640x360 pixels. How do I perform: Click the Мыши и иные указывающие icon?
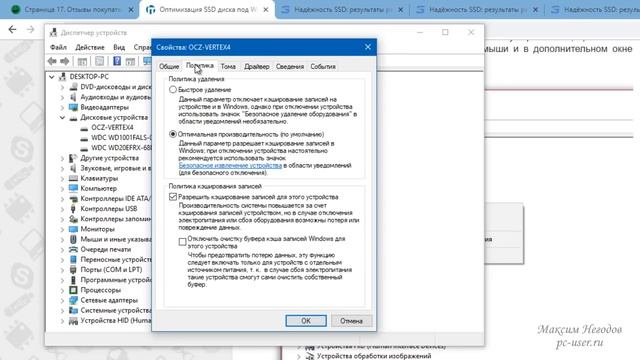pyautogui.click(x=73, y=239)
